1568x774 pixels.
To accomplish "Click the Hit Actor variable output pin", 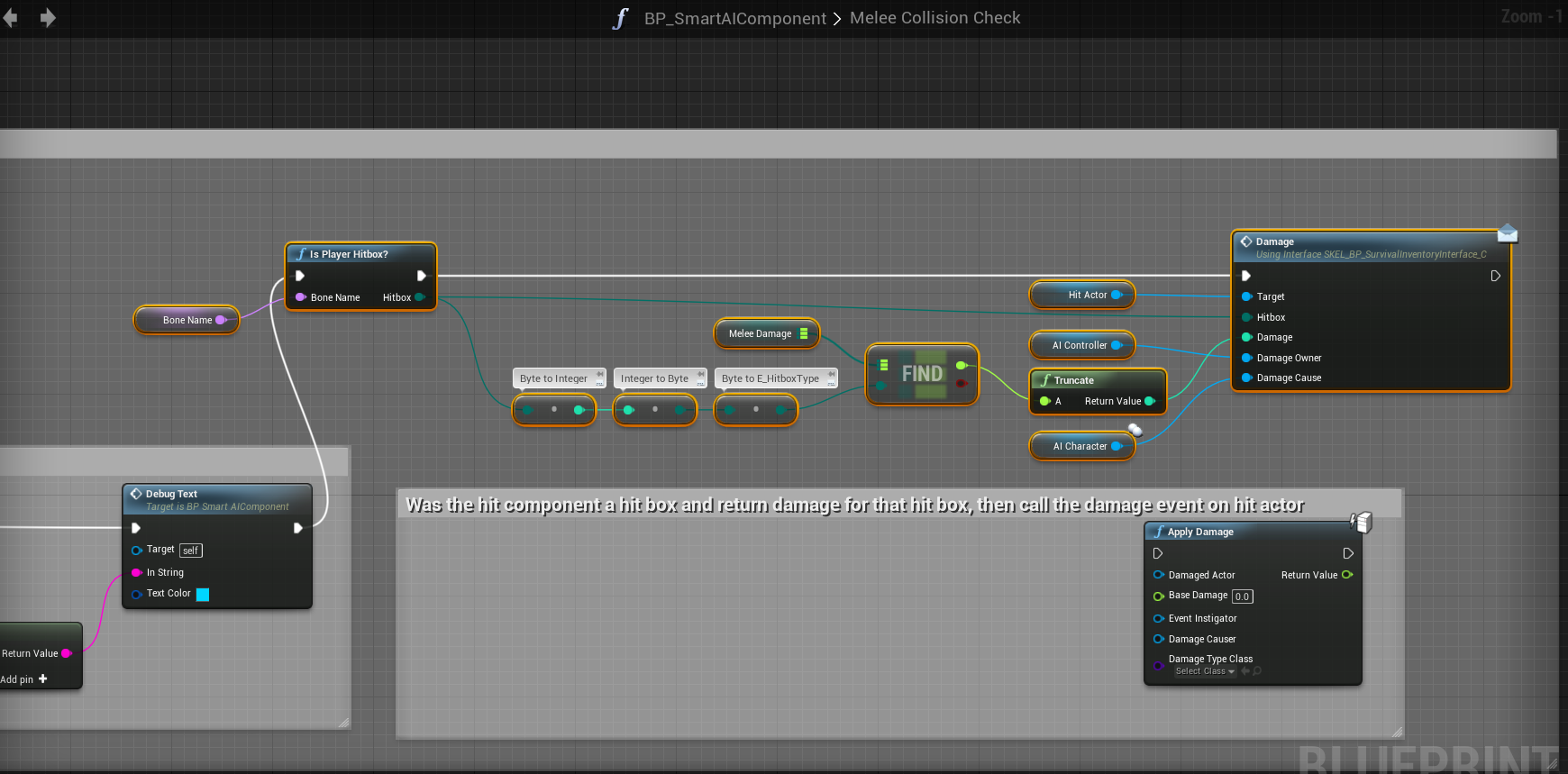I will tap(1117, 295).
